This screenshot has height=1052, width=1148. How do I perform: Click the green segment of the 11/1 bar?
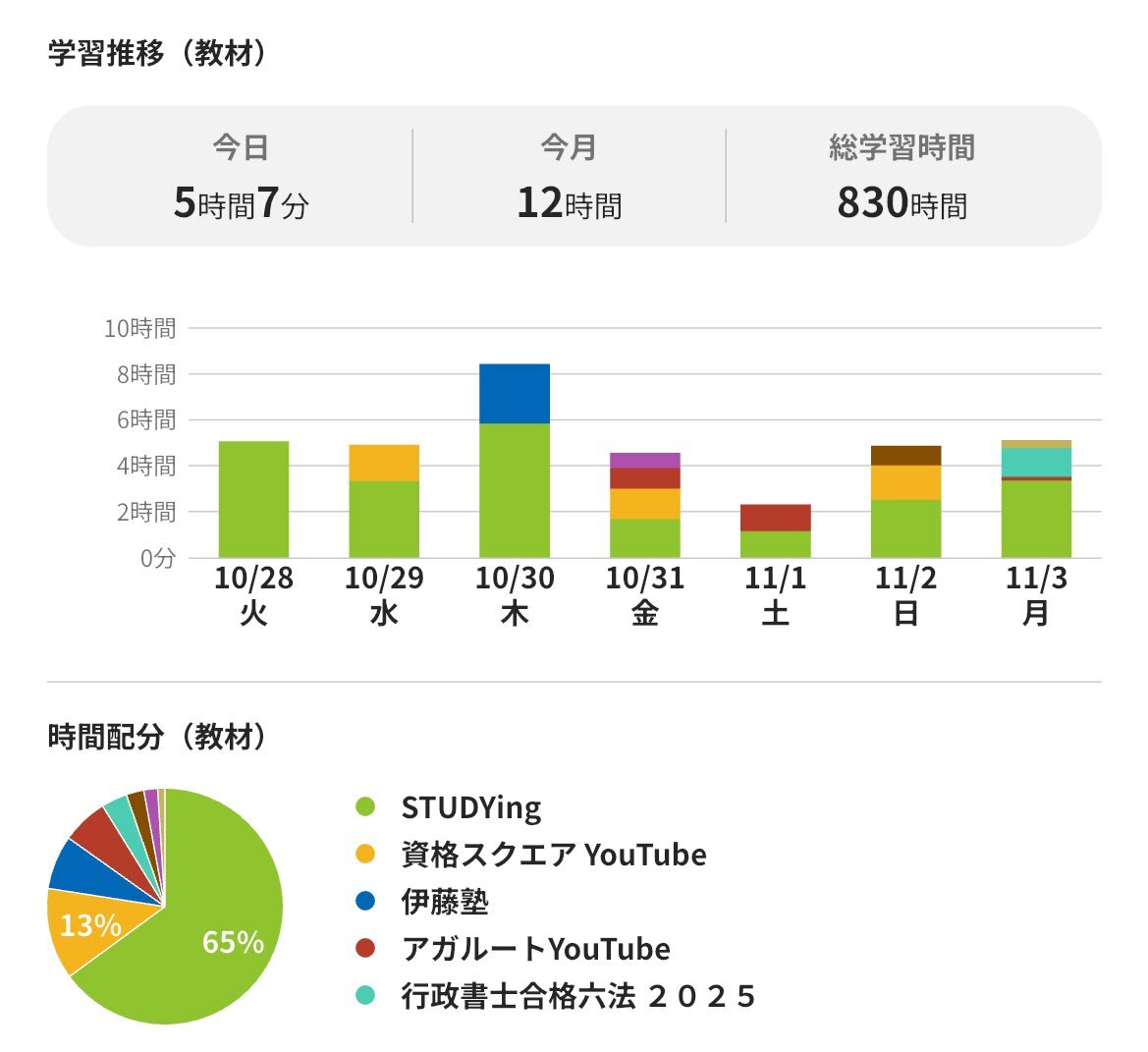[x=776, y=545]
